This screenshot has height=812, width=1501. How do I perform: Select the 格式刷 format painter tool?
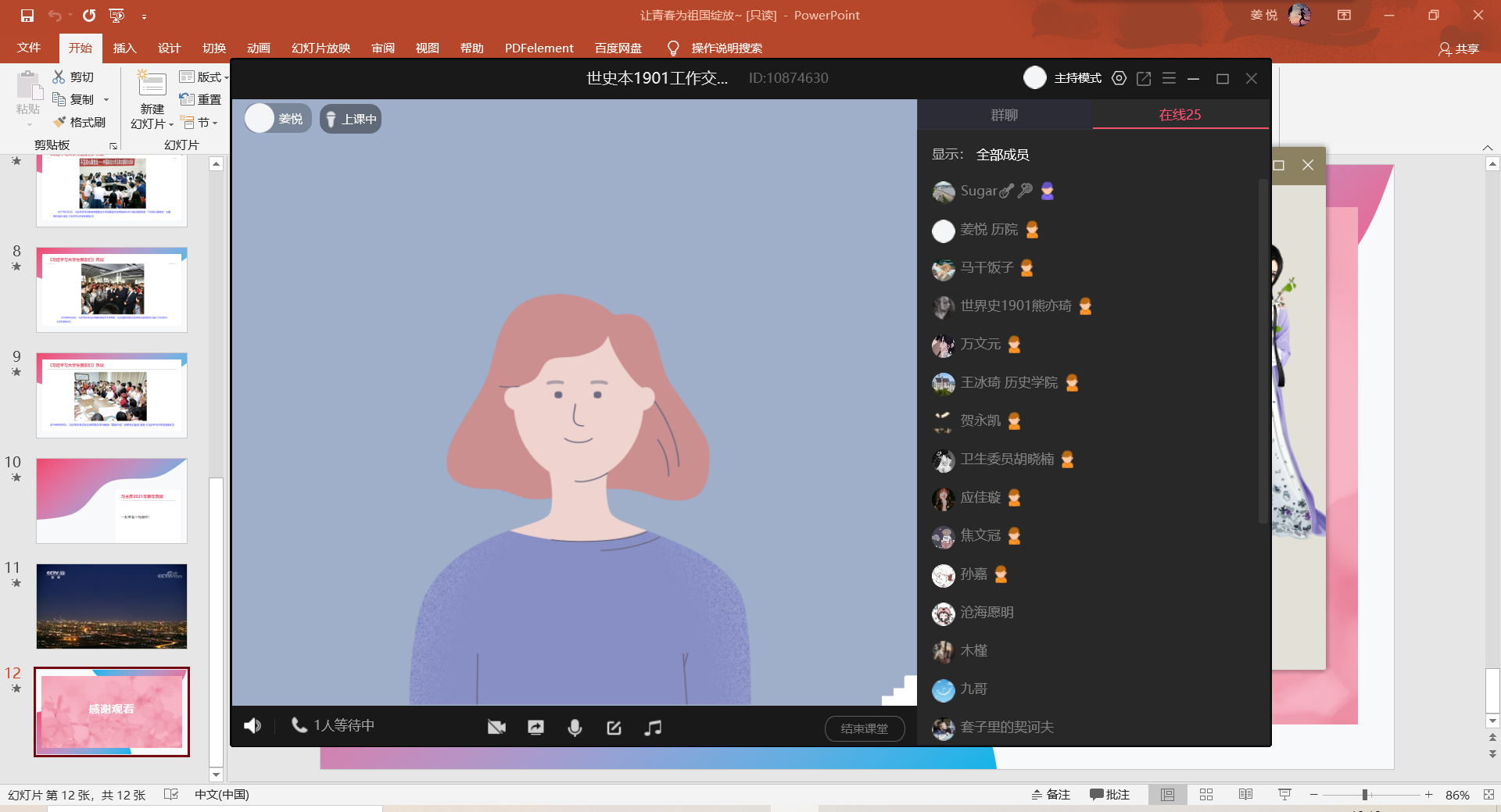[x=79, y=122]
